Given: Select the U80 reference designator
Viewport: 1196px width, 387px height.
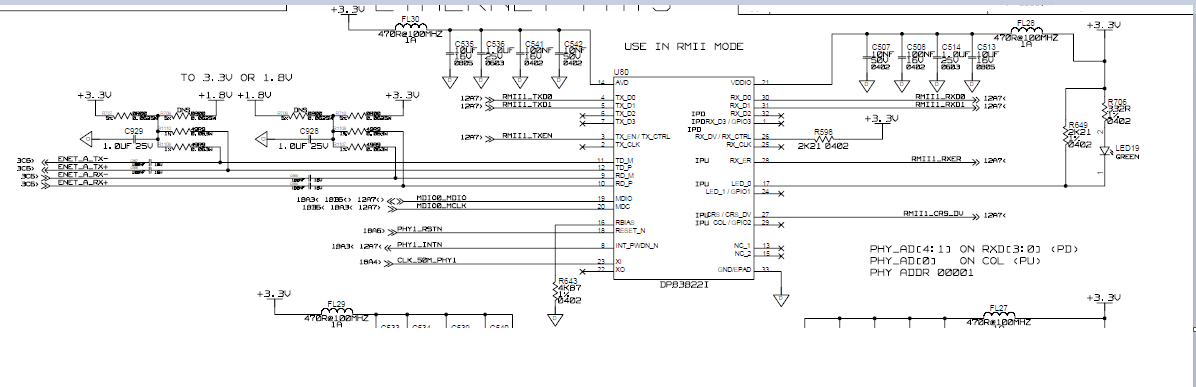Looking at the screenshot, I should tap(621, 73).
